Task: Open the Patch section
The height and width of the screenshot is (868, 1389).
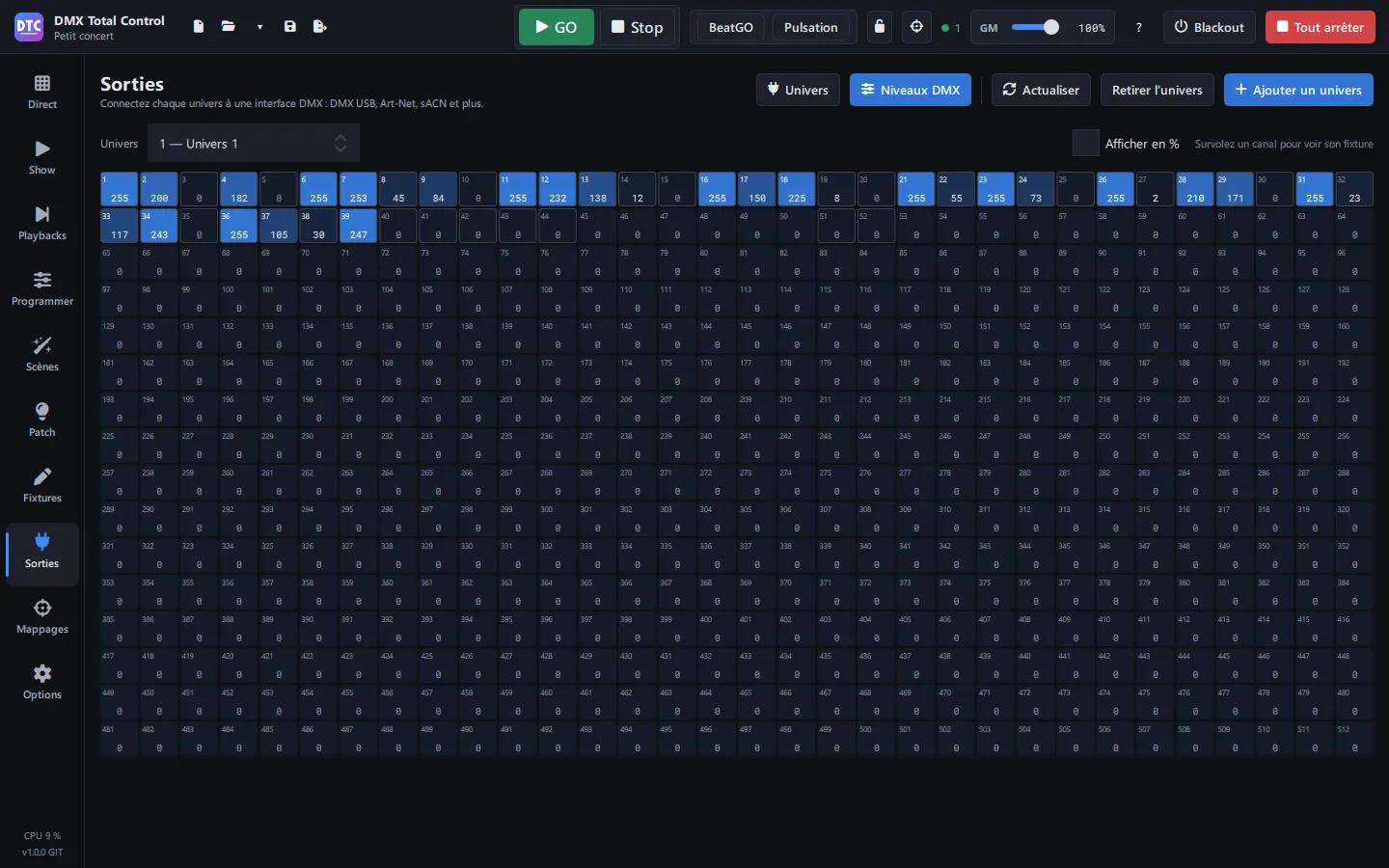Action: [x=42, y=420]
